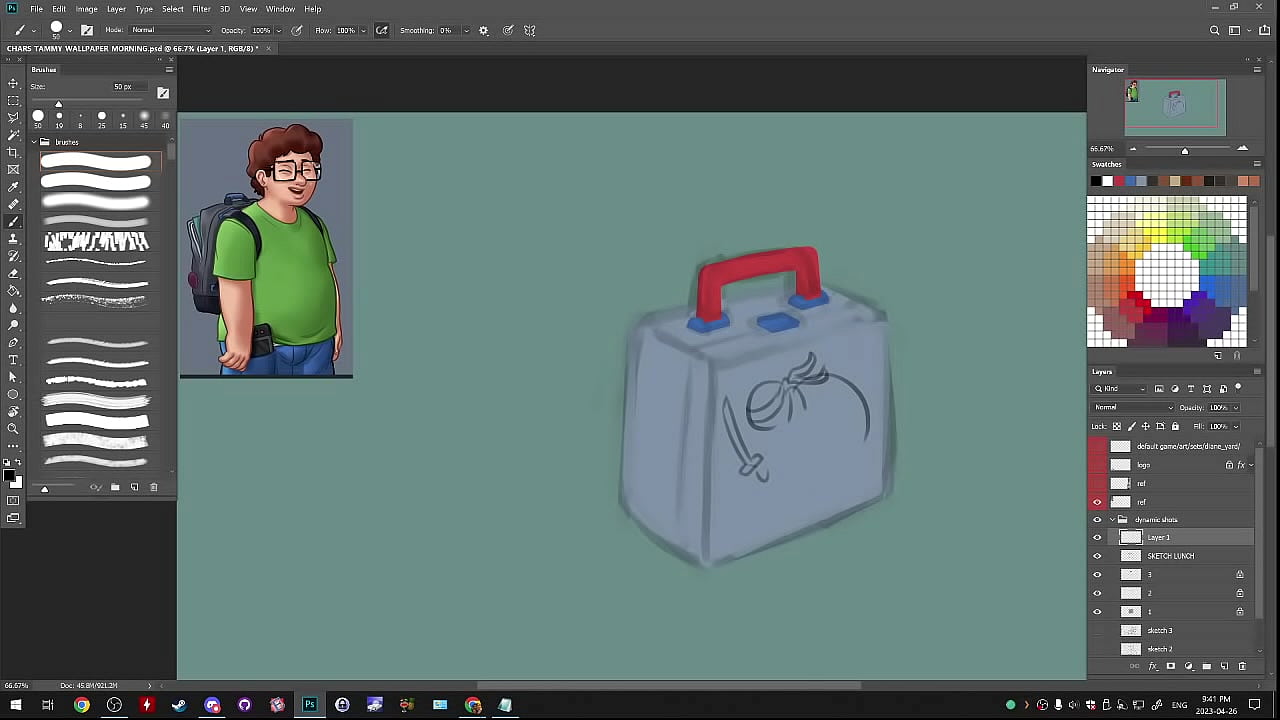Choose the Clone Stamp tool
This screenshot has height=720, width=1280.
[x=13, y=238]
